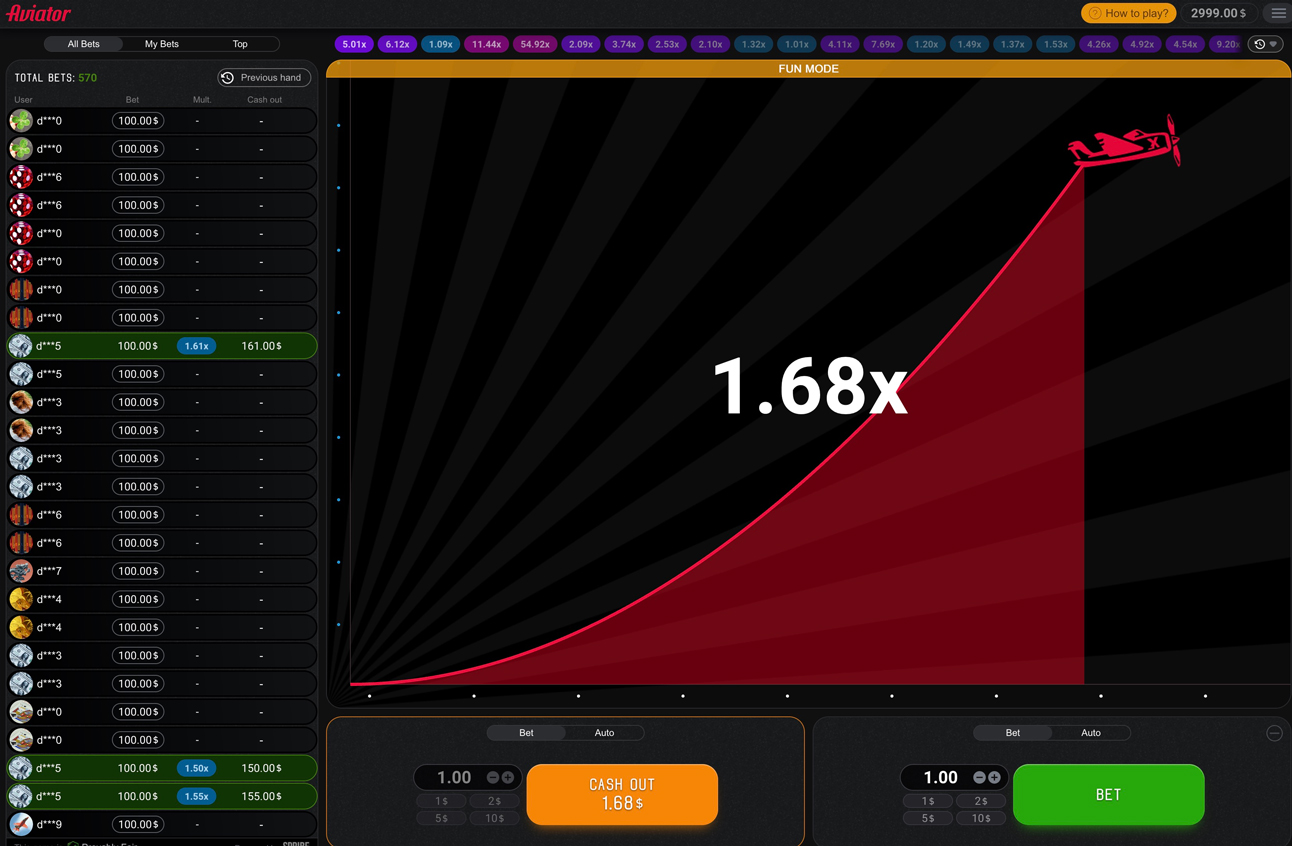Click the 1.49x history multiplier
The image size is (1292, 846).
tap(969, 44)
